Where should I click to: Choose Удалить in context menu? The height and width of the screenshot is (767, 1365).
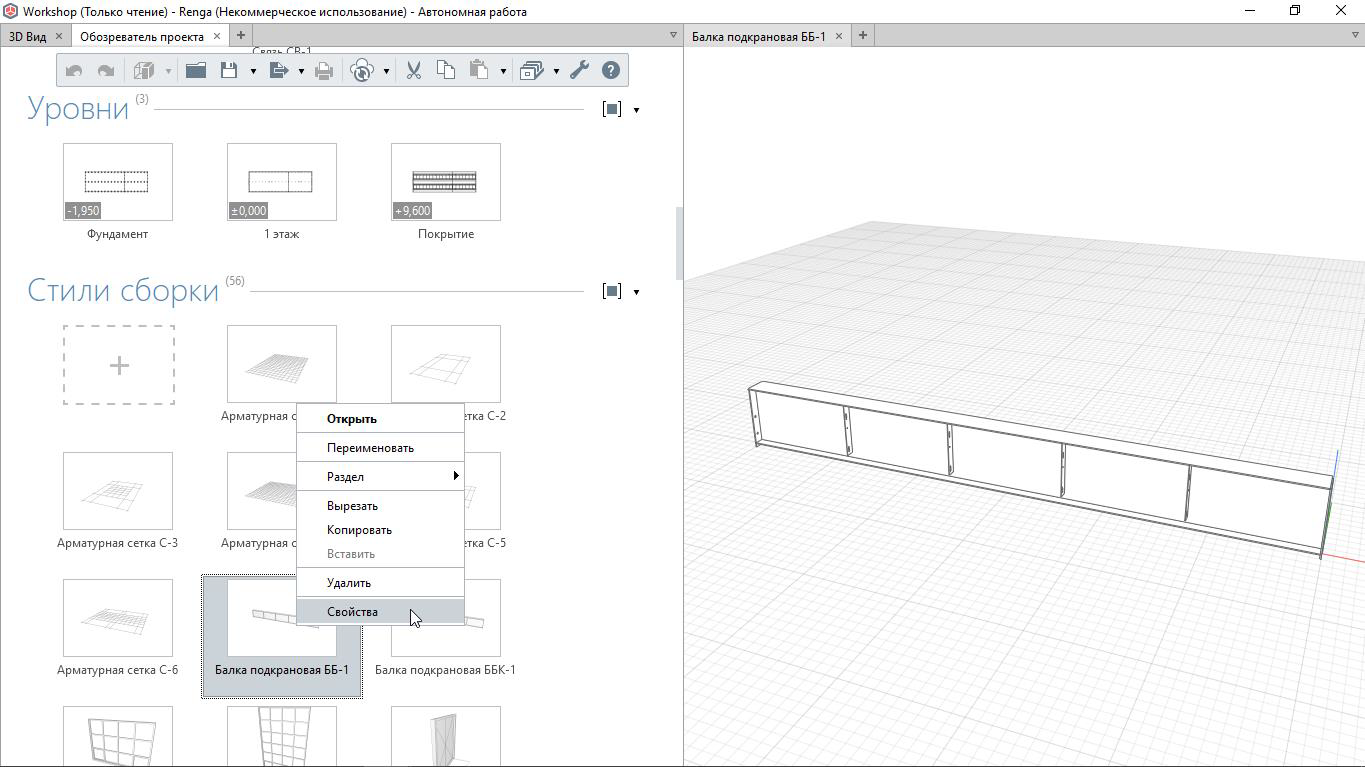(x=380, y=583)
